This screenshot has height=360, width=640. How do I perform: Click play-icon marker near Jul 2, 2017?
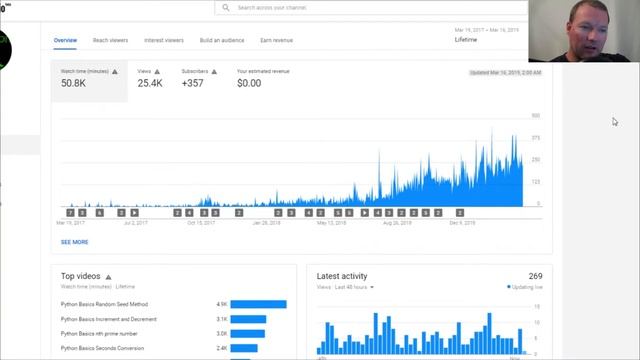(134, 213)
